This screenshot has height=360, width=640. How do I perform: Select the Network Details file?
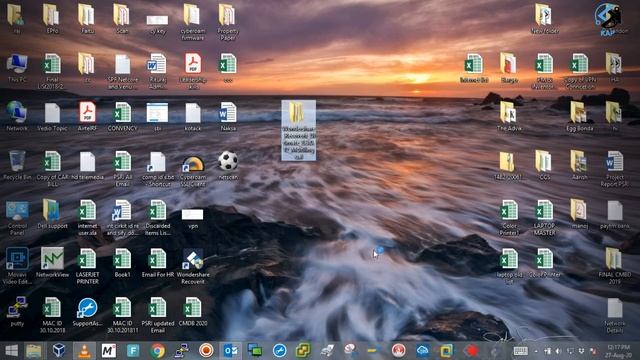(x=615, y=316)
